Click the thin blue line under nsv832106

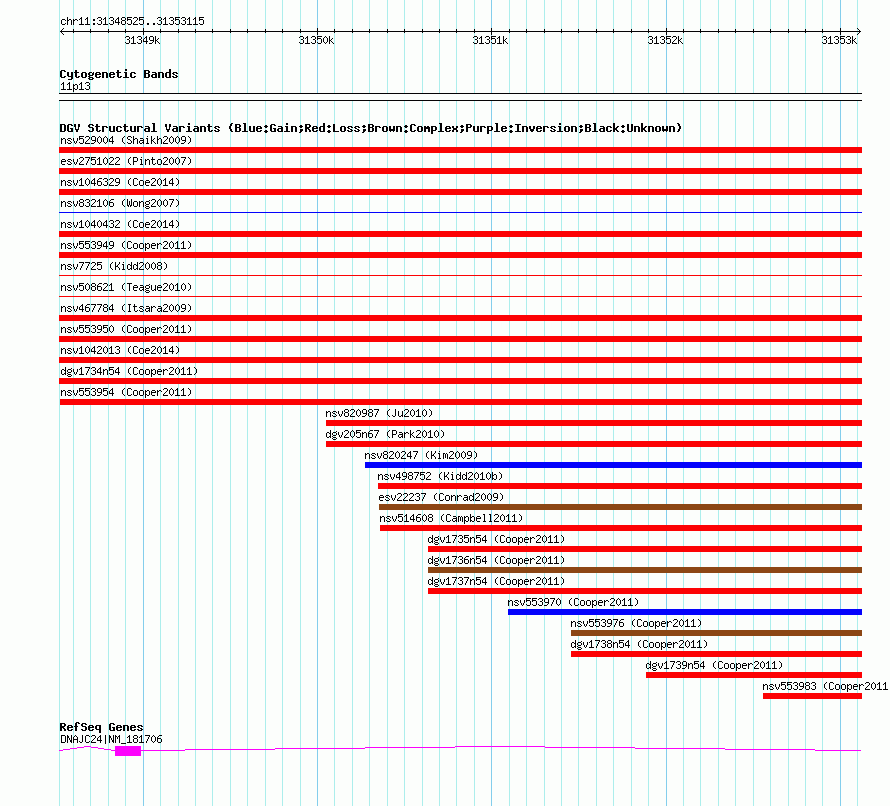point(461,213)
